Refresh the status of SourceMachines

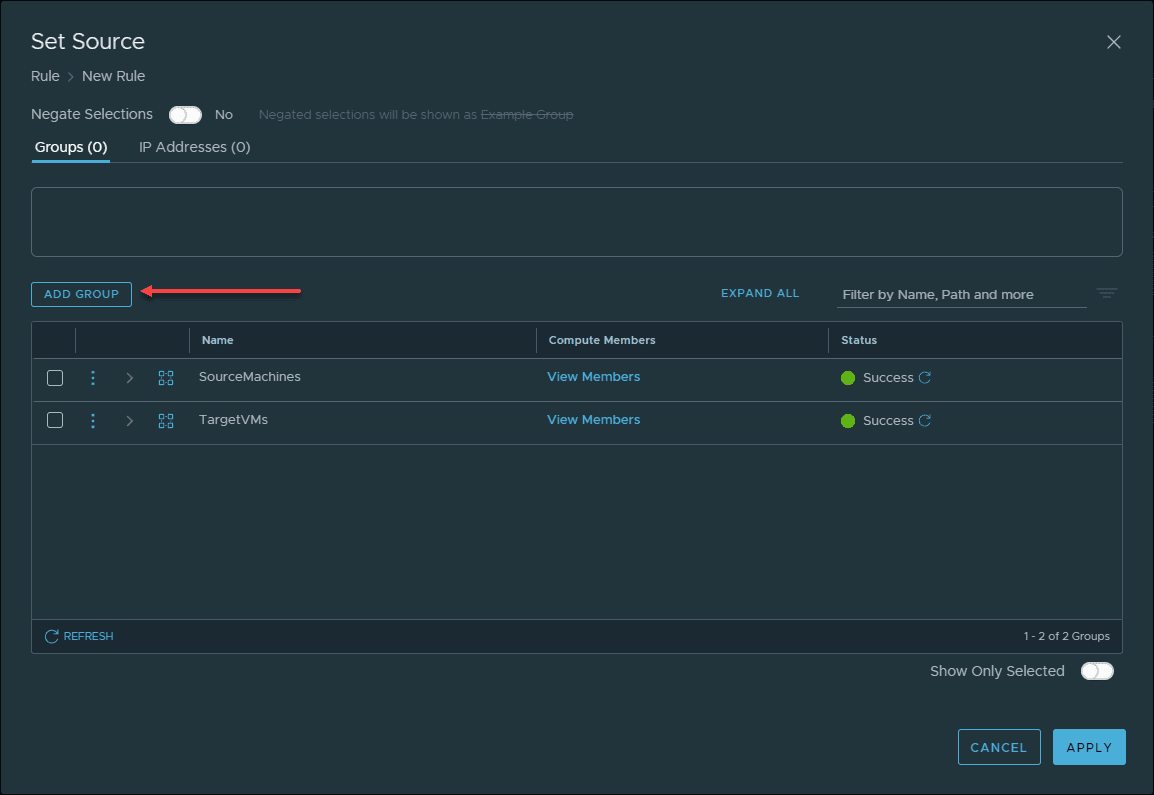tap(925, 378)
